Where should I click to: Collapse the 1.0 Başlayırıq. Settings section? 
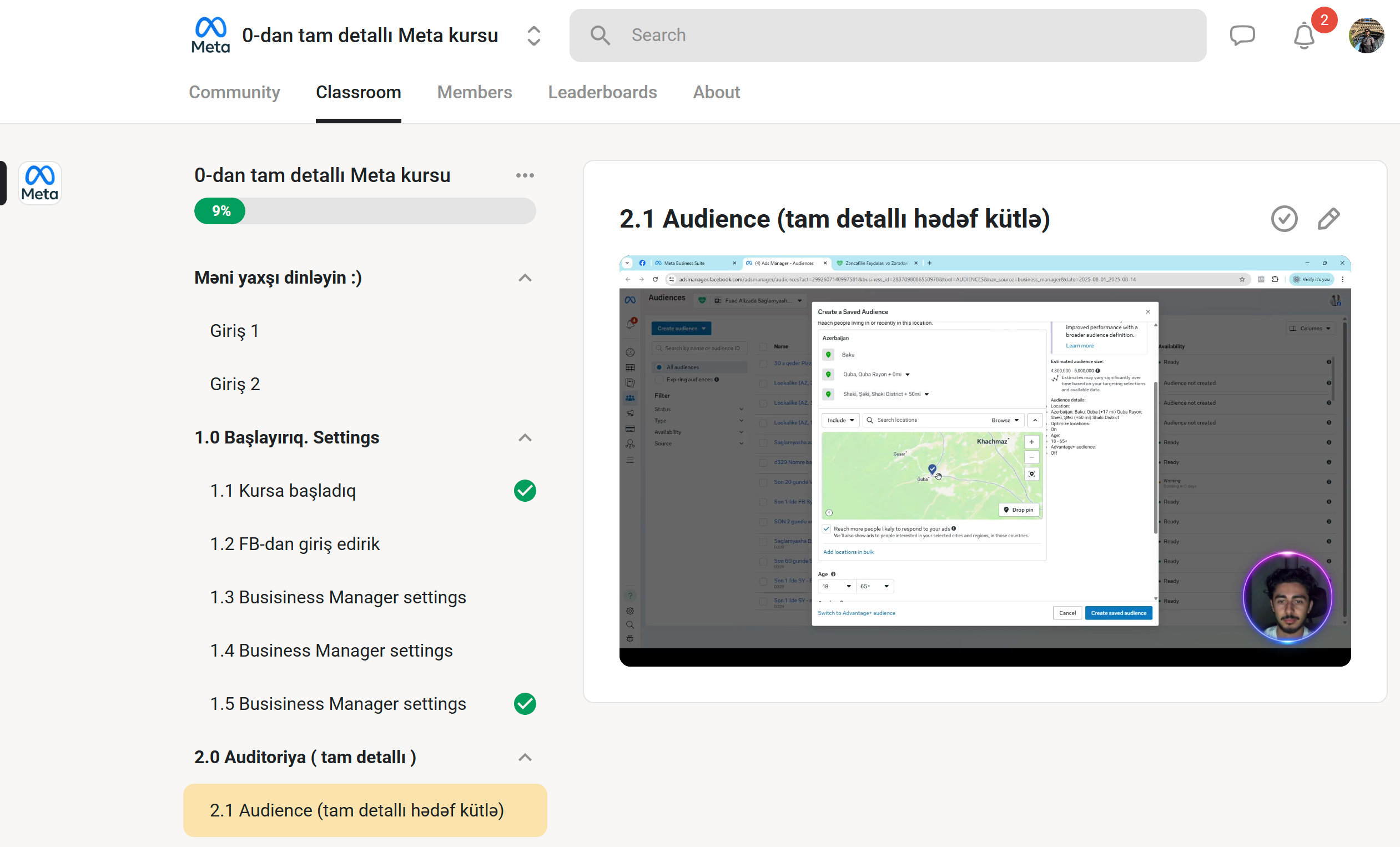525,437
